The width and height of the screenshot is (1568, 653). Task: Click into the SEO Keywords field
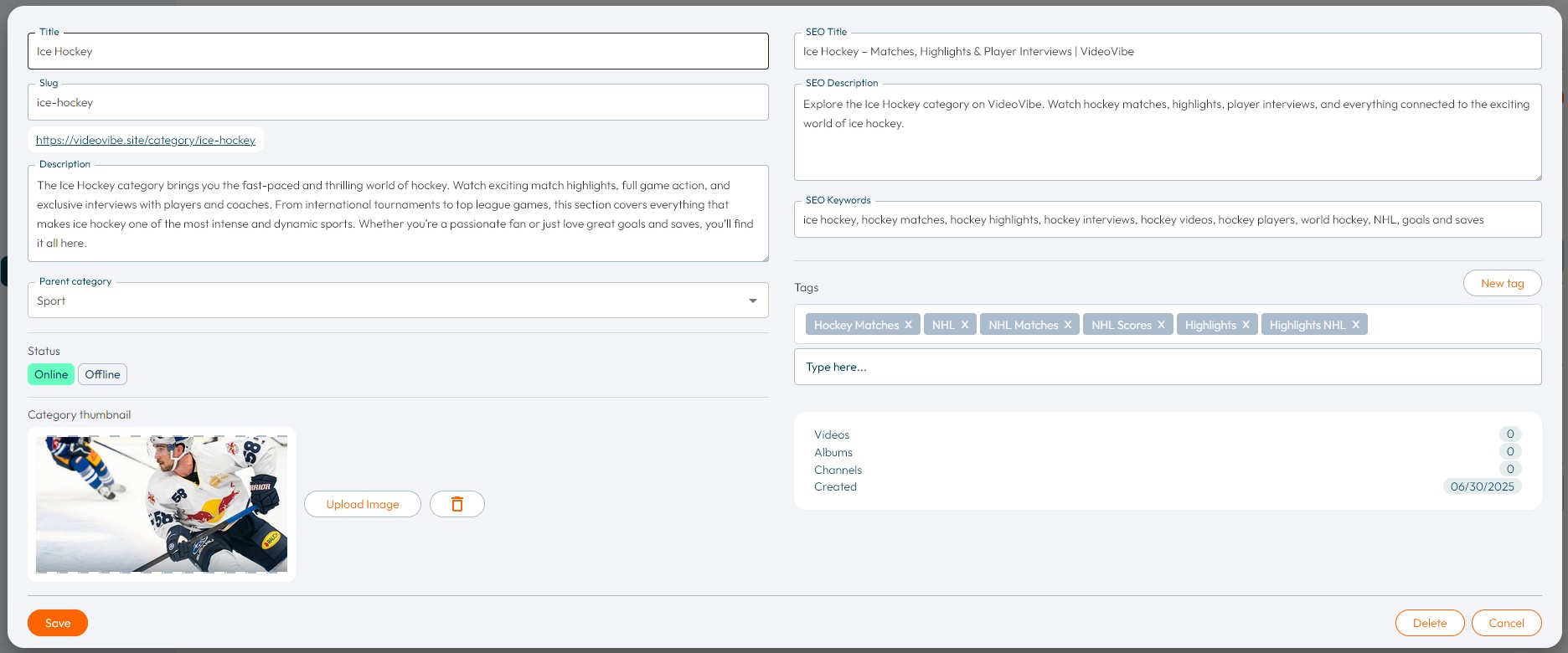point(1168,220)
